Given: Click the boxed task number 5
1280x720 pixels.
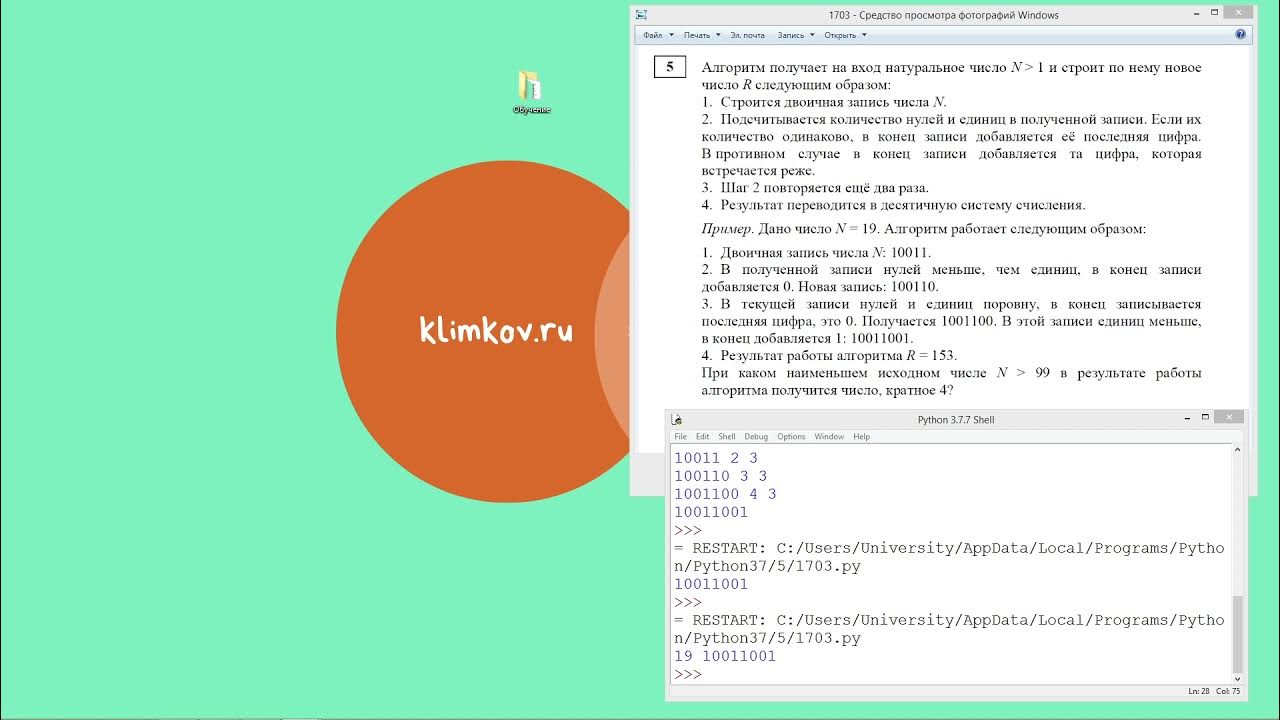Looking at the screenshot, I should pos(669,67).
